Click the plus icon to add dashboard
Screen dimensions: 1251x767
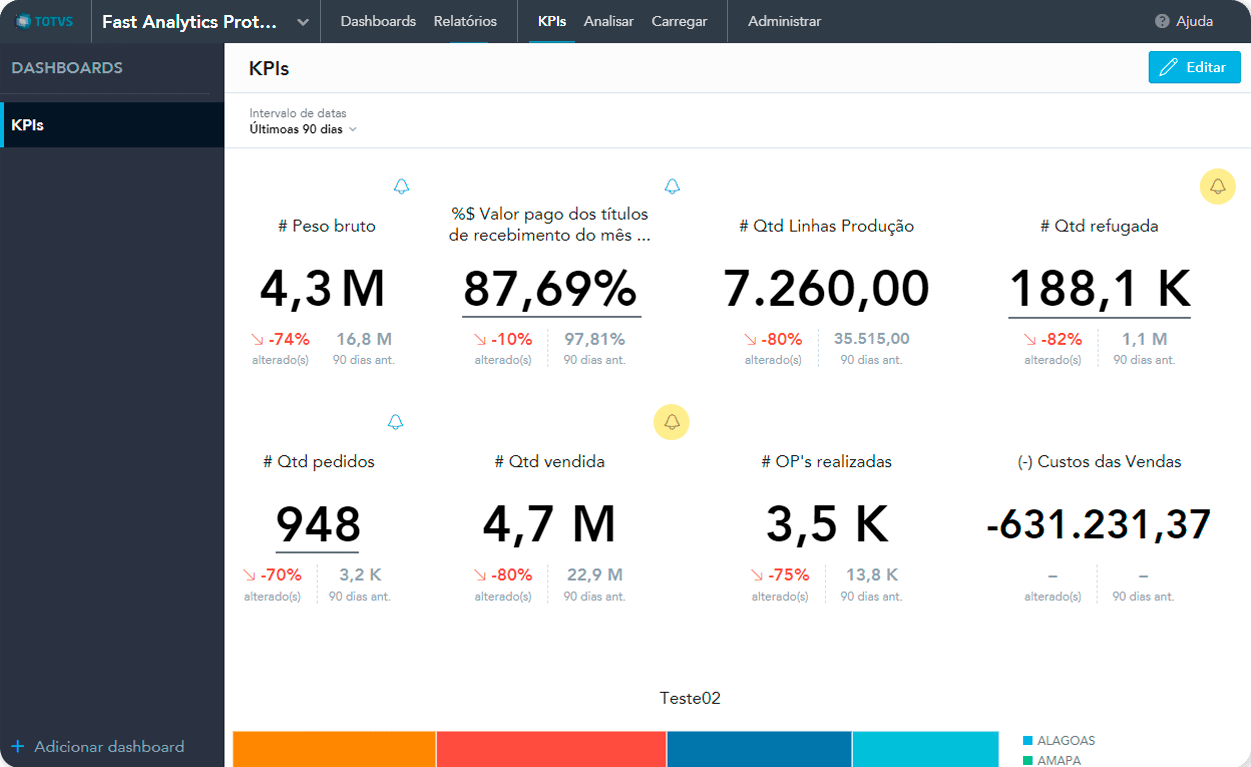coord(17,746)
